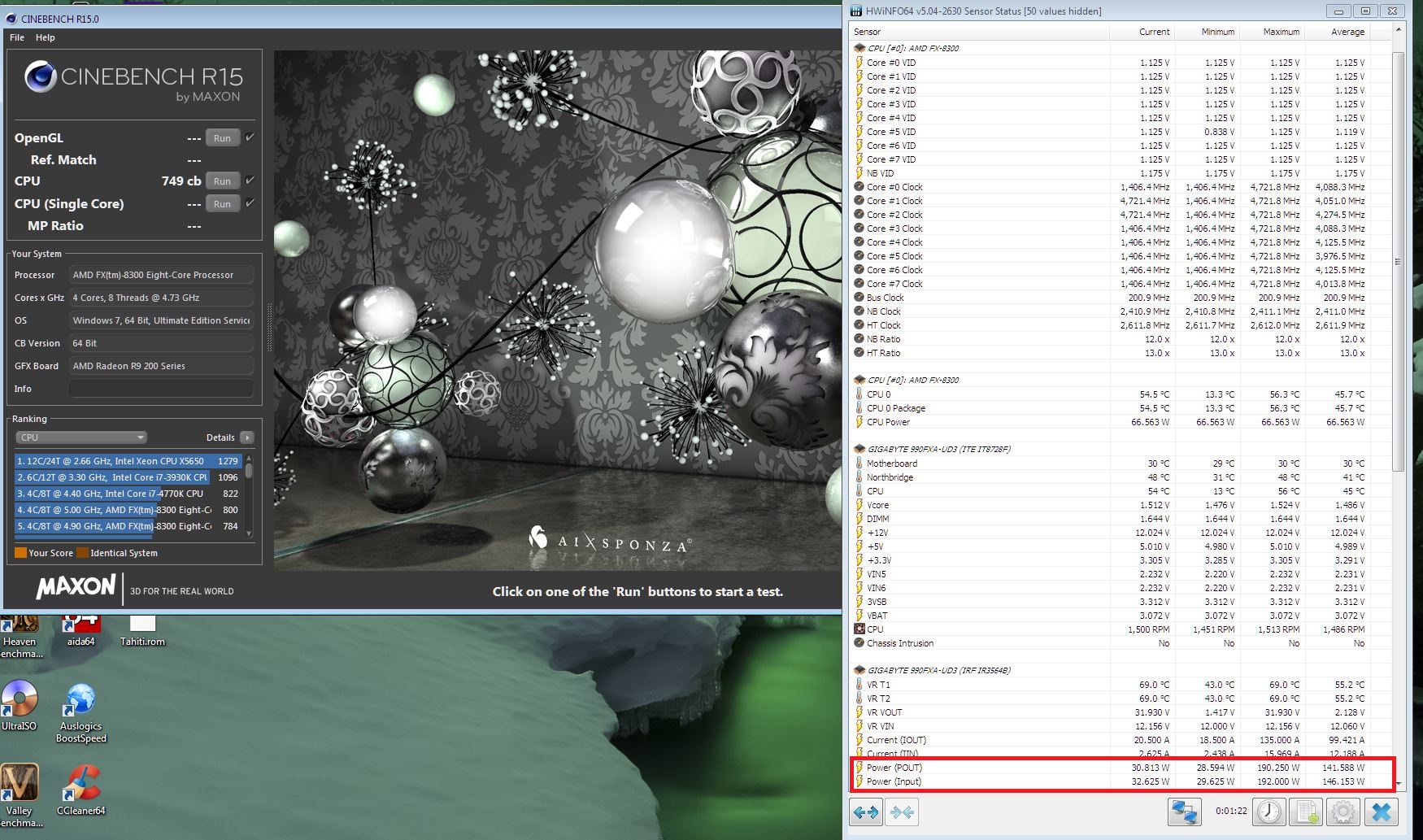
Task: Click the HWiNFO vertical scrollbar thumb
Action: pos(1399,262)
